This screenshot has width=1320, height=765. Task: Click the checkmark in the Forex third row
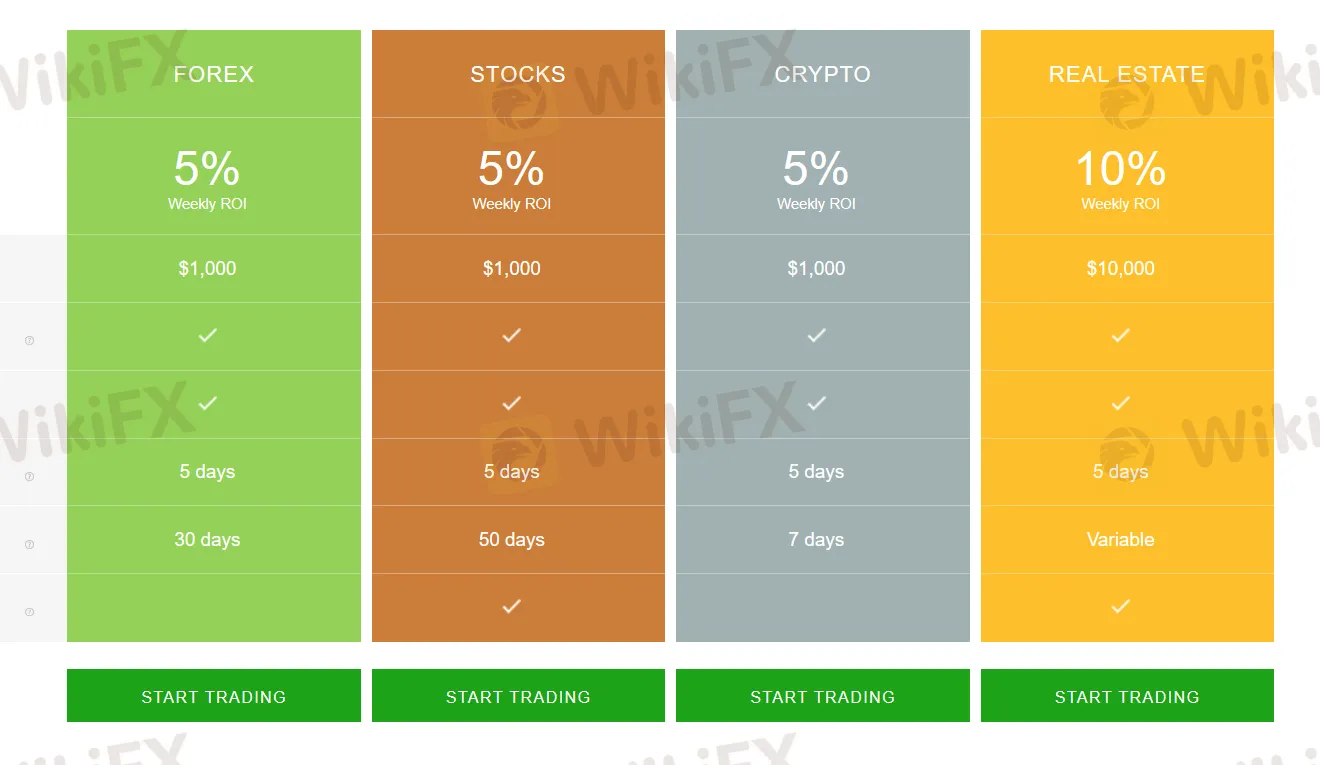[x=207, y=336]
